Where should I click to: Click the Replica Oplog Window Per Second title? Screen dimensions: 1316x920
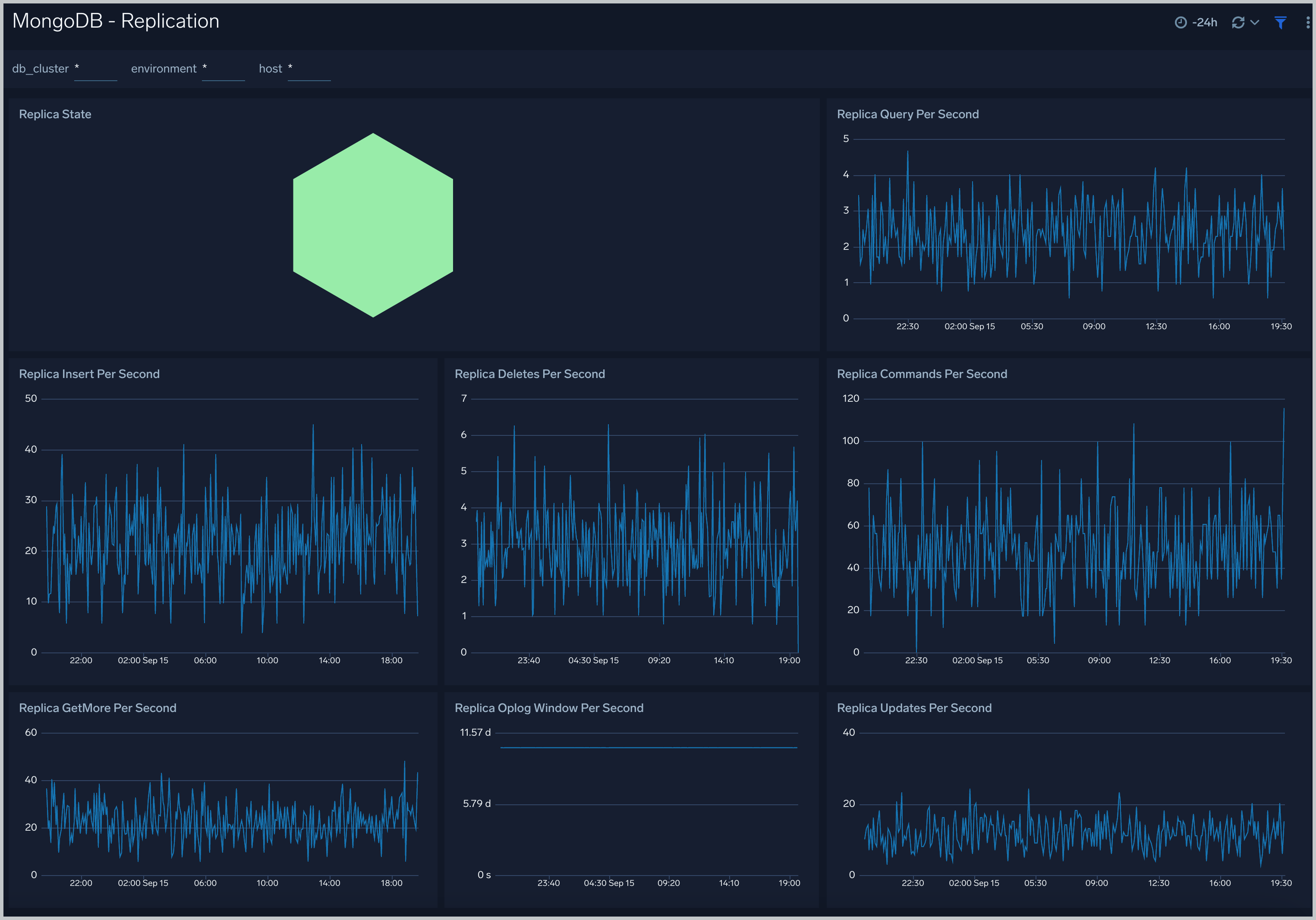coord(549,708)
